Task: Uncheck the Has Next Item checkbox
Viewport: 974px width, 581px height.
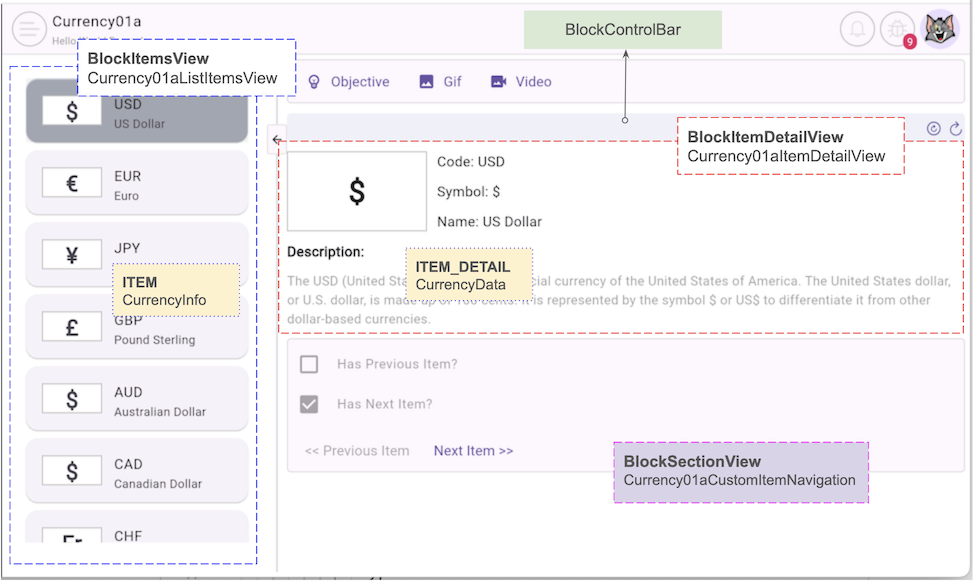Action: [310, 404]
